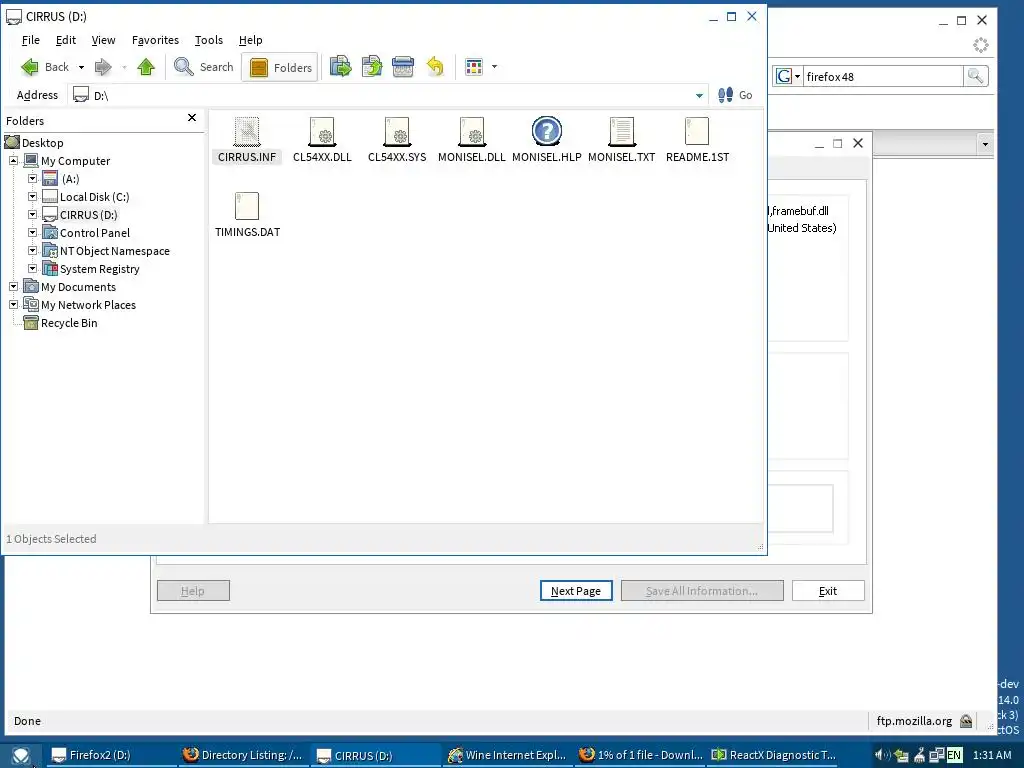Open the 1% of 1 file downloads taskbar item
1024x768 pixels.
click(x=641, y=755)
